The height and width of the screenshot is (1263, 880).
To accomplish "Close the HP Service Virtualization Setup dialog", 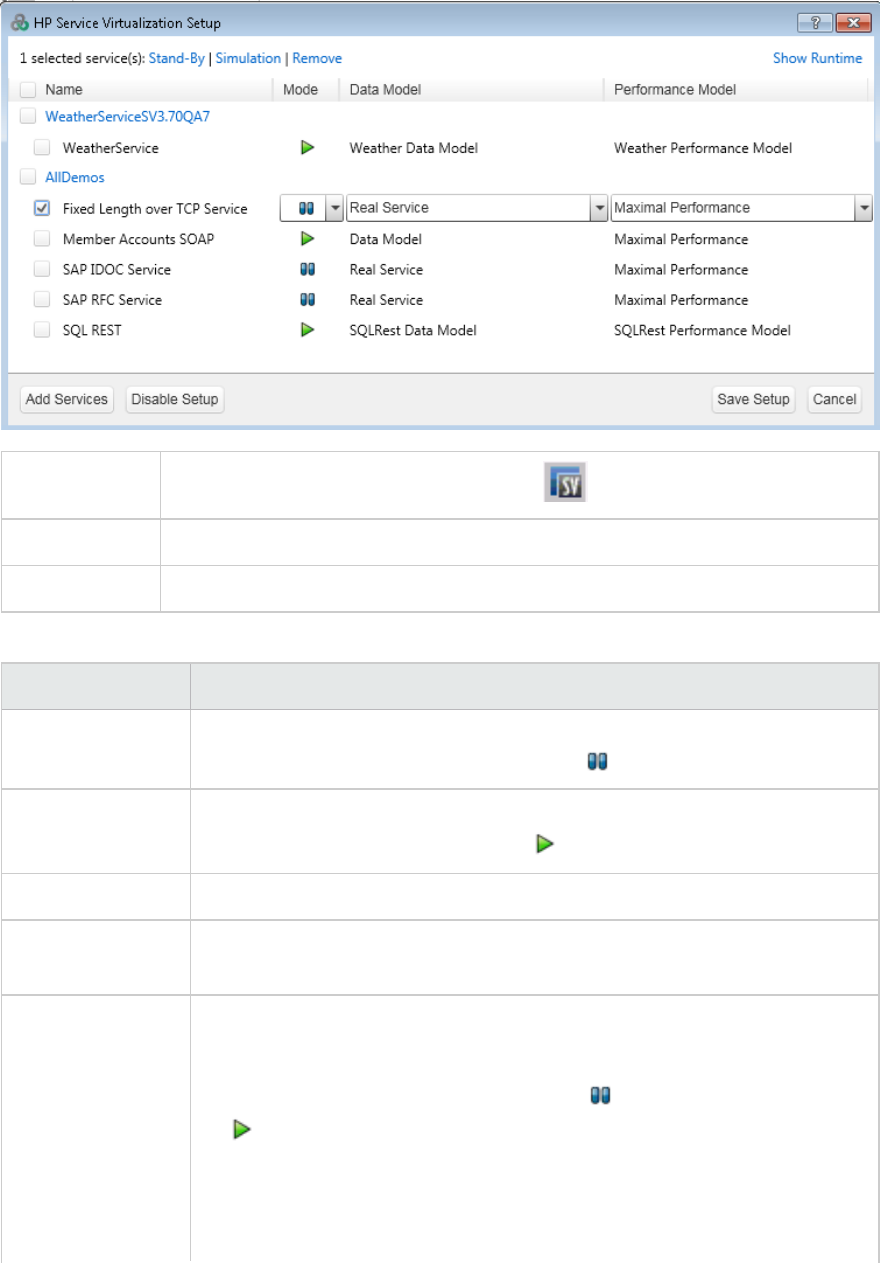I will [852, 22].
